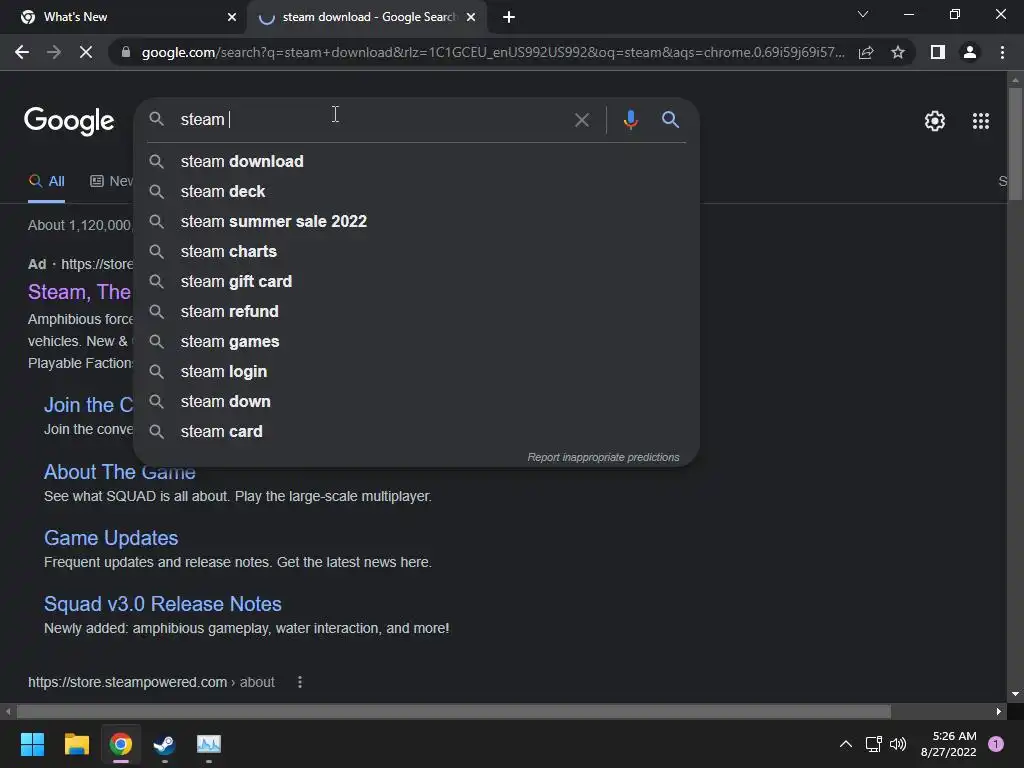Choose suggestion 'steam down'
Image resolution: width=1024 pixels, height=768 pixels.
pos(417,402)
